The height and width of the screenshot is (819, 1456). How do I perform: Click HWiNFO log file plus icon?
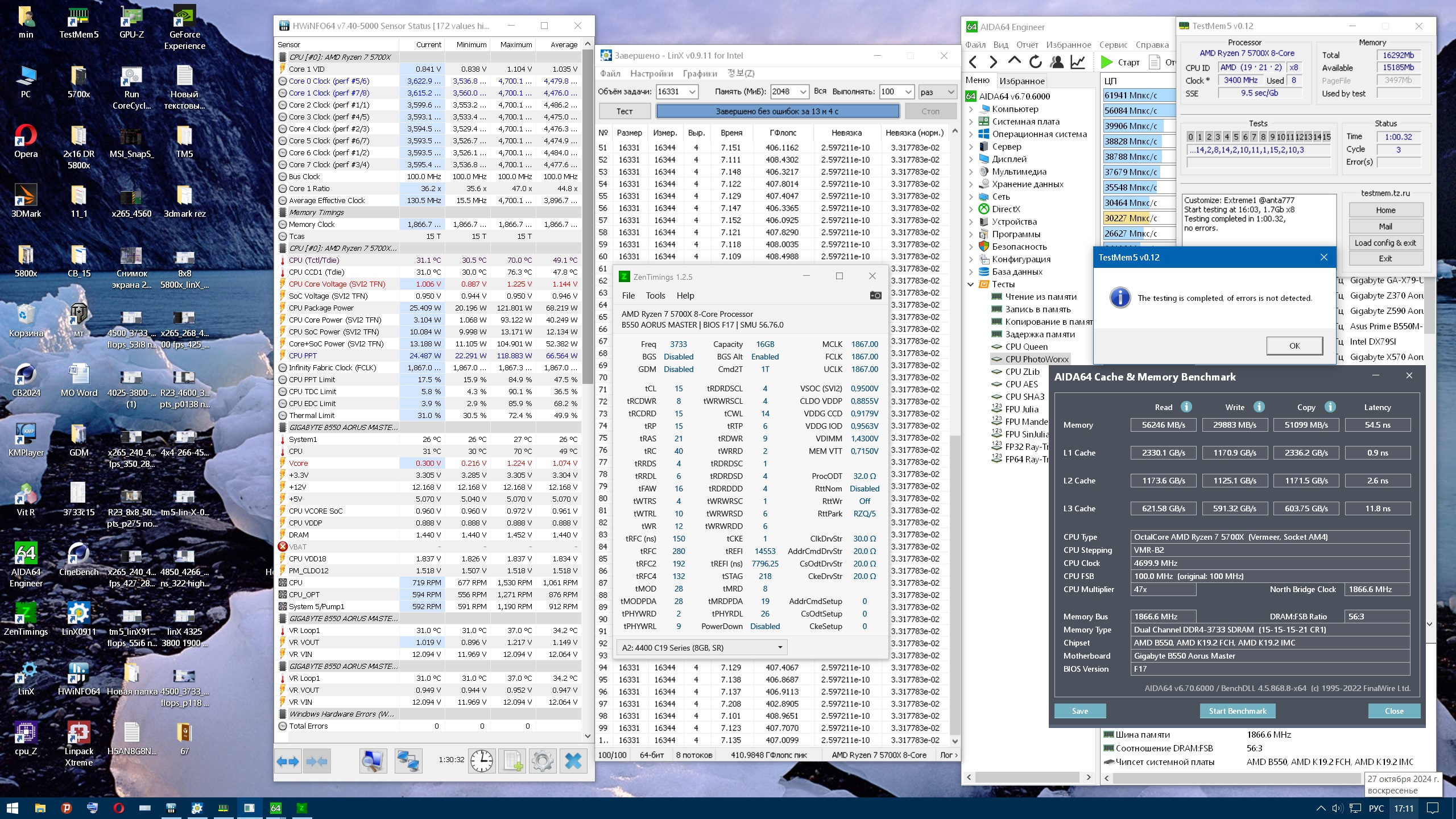coord(512,760)
